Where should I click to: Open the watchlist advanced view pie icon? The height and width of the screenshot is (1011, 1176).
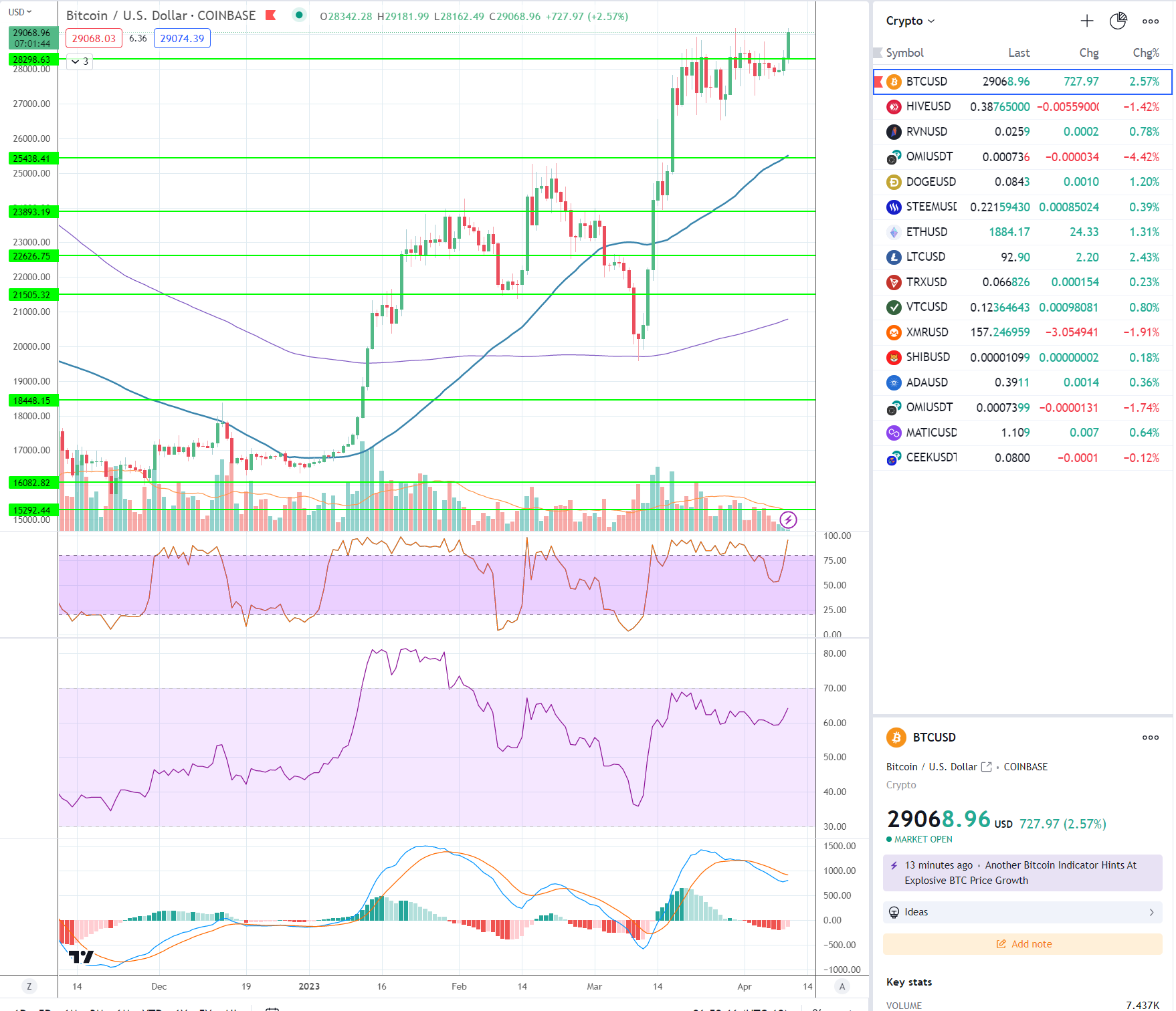(x=1118, y=21)
